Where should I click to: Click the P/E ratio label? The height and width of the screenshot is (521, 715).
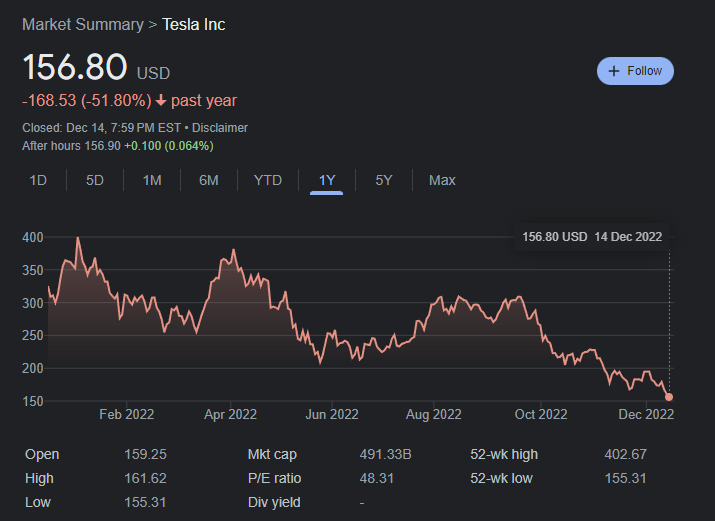pos(275,479)
